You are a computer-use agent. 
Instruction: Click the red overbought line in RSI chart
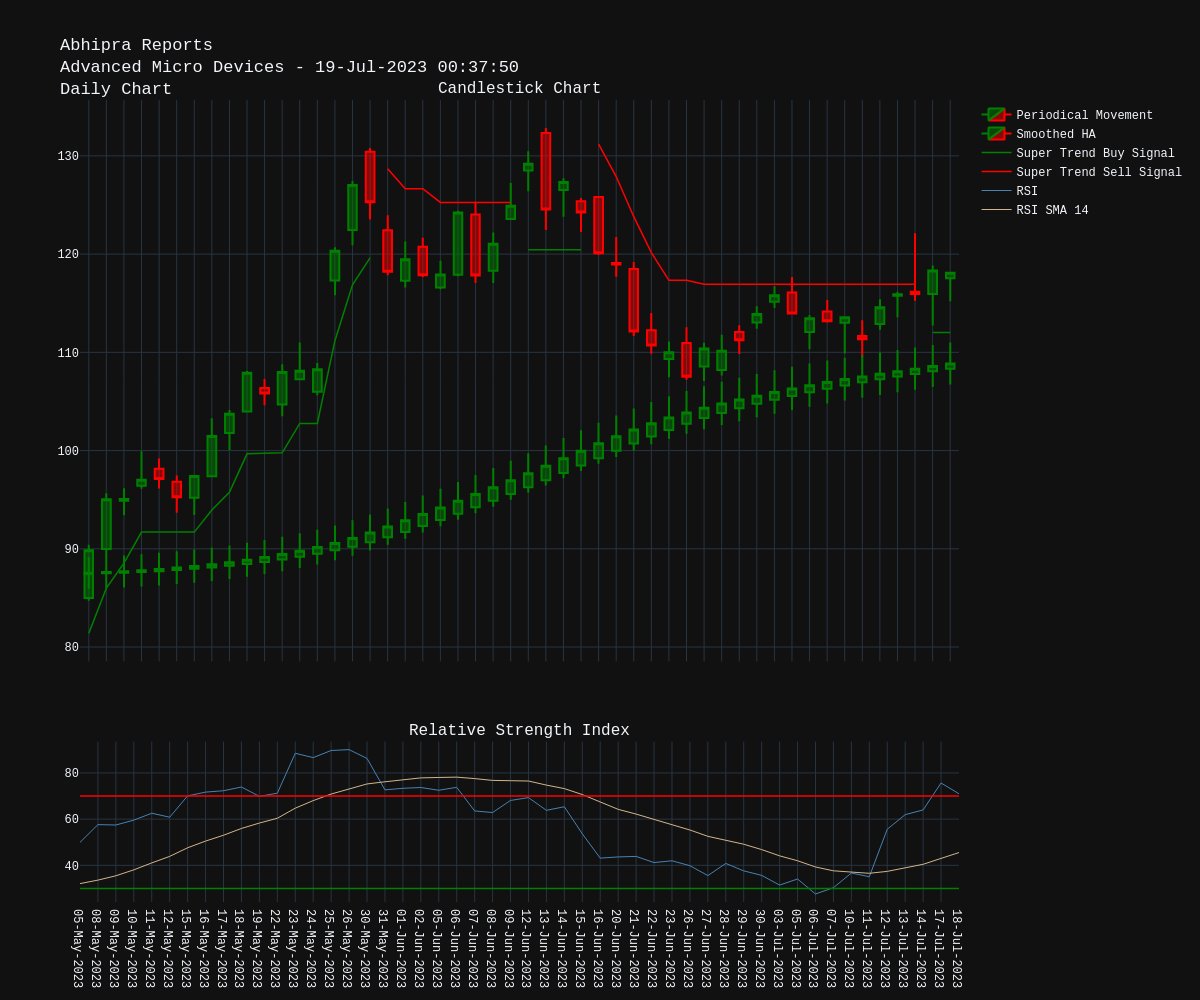[x=519, y=796]
